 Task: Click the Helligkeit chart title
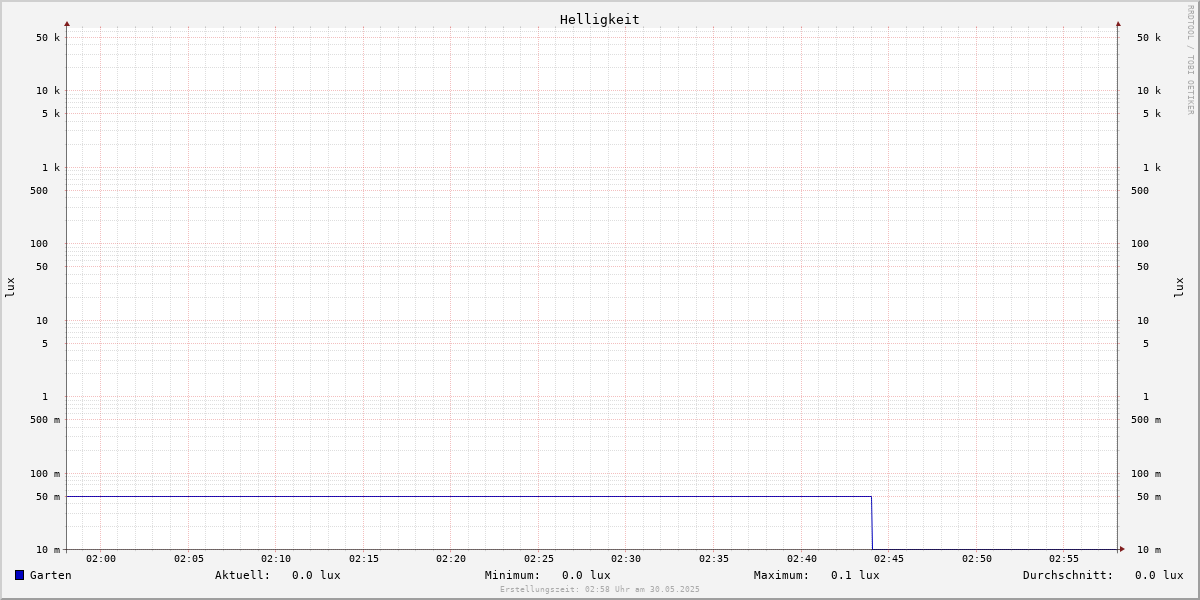tap(600, 19)
